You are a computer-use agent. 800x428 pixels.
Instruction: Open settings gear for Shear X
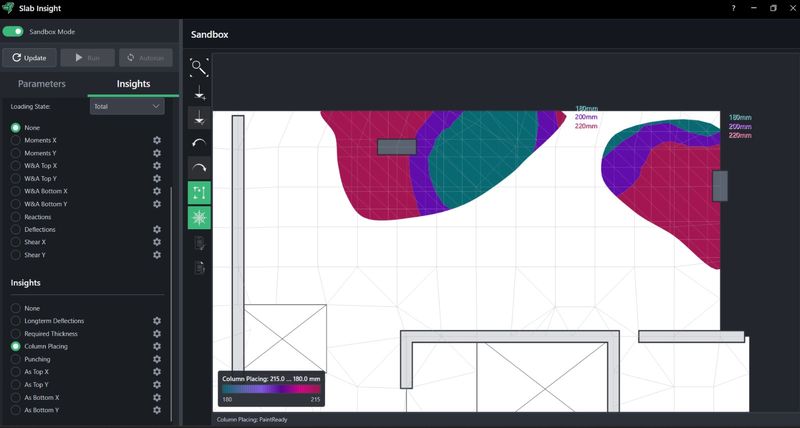157,242
